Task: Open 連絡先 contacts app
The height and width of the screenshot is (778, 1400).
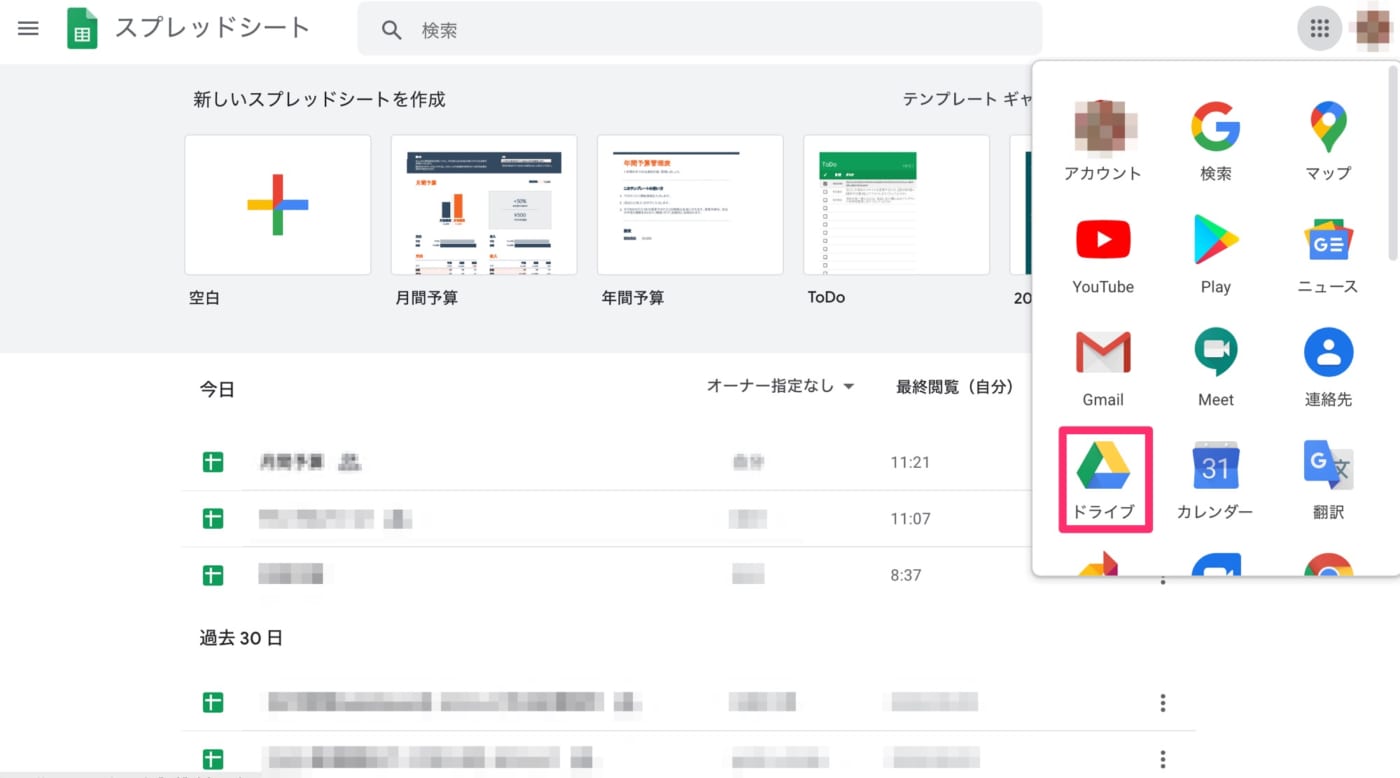Action: [x=1328, y=367]
